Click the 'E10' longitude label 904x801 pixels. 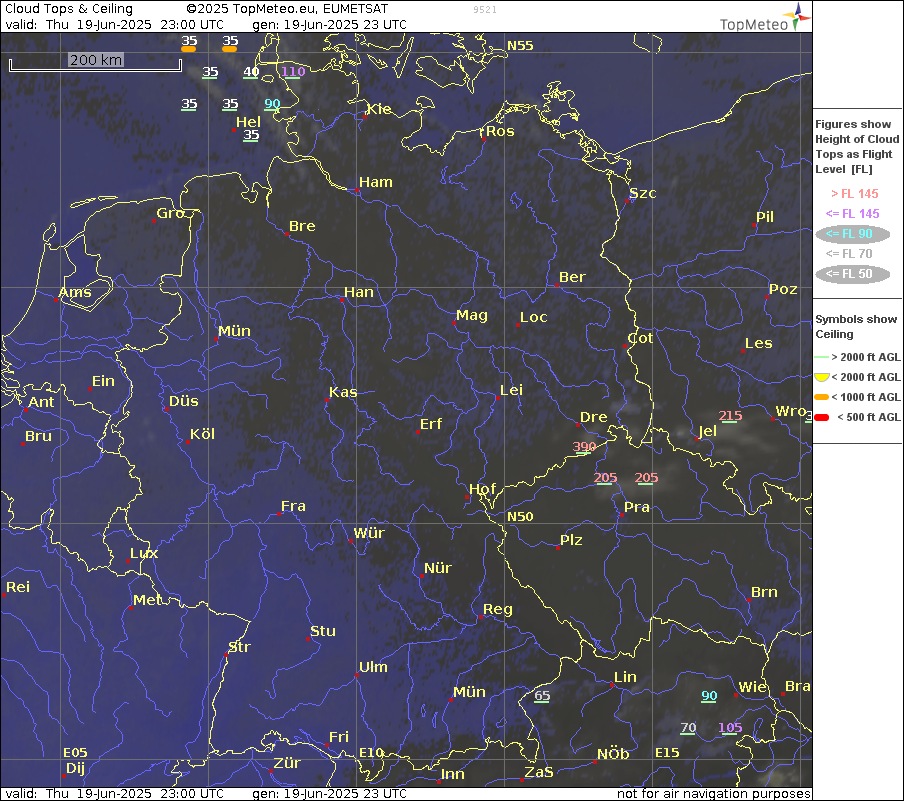click(371, 753)
